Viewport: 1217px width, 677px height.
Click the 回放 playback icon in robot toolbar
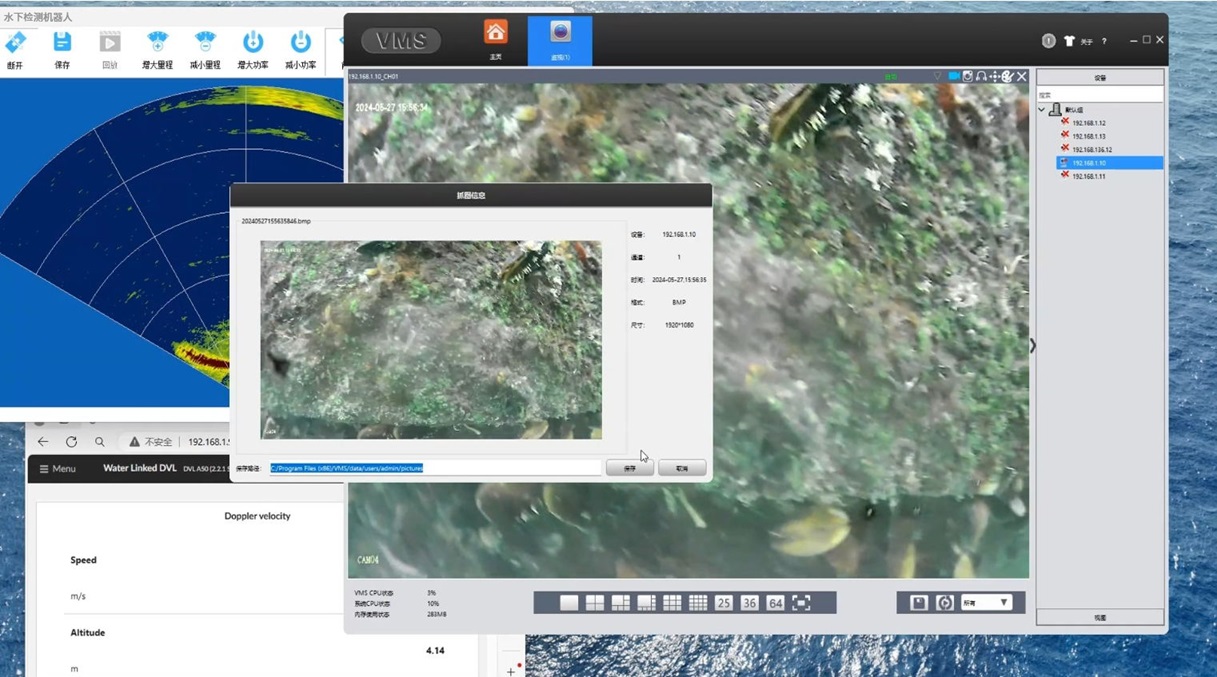[x=110, y=42]
